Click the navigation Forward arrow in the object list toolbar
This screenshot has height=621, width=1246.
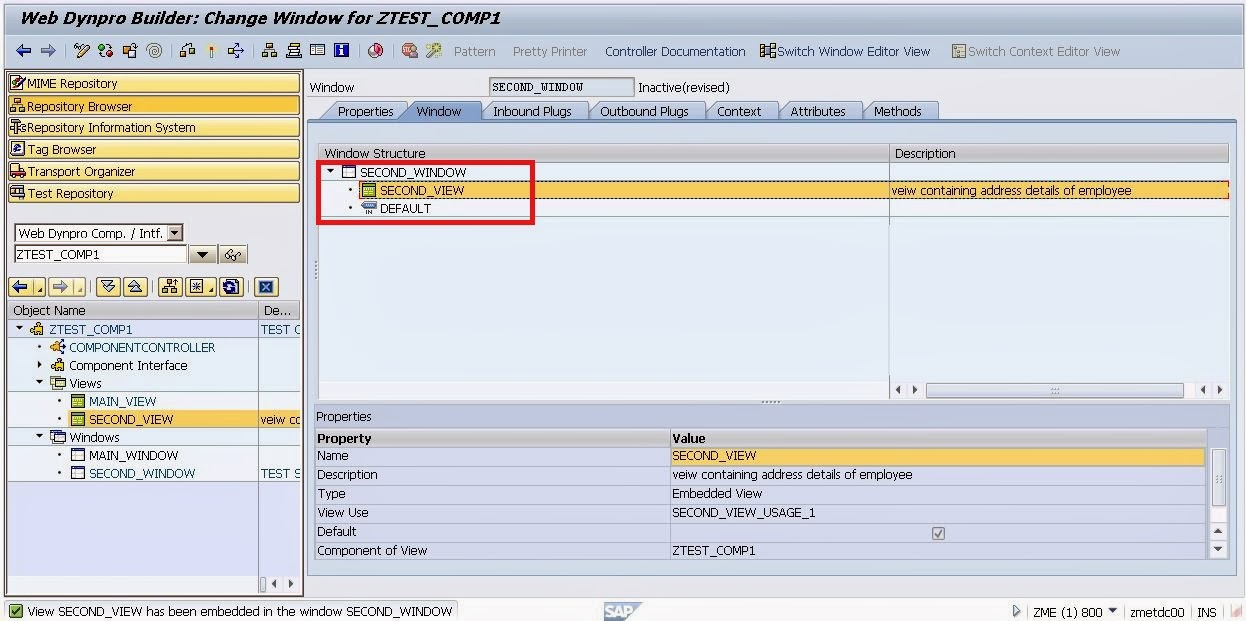pyautogui.click(x=61, y=287)
